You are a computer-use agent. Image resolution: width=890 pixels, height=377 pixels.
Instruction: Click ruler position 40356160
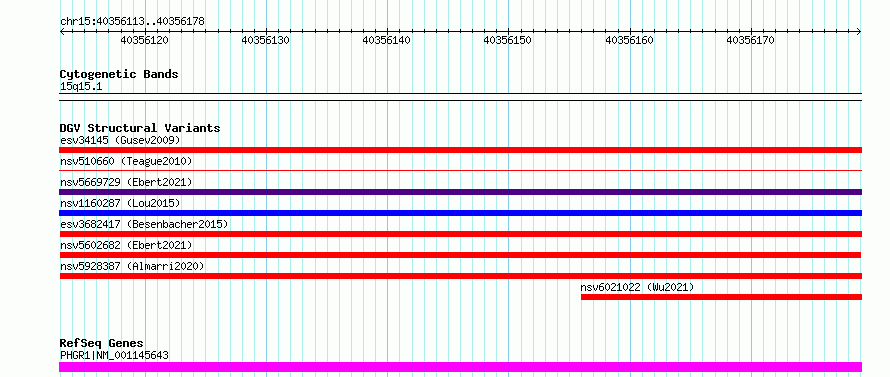click(x=629, y=40)
